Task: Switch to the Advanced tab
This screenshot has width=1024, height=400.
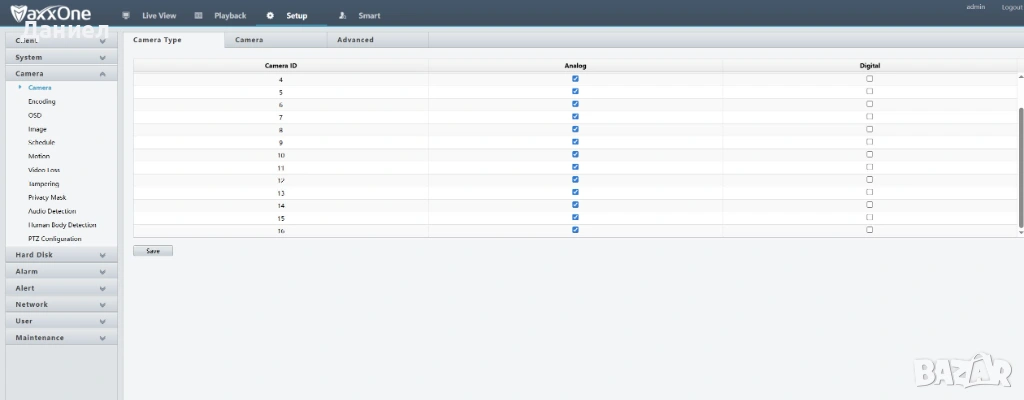Action: (x=355, y=40)
